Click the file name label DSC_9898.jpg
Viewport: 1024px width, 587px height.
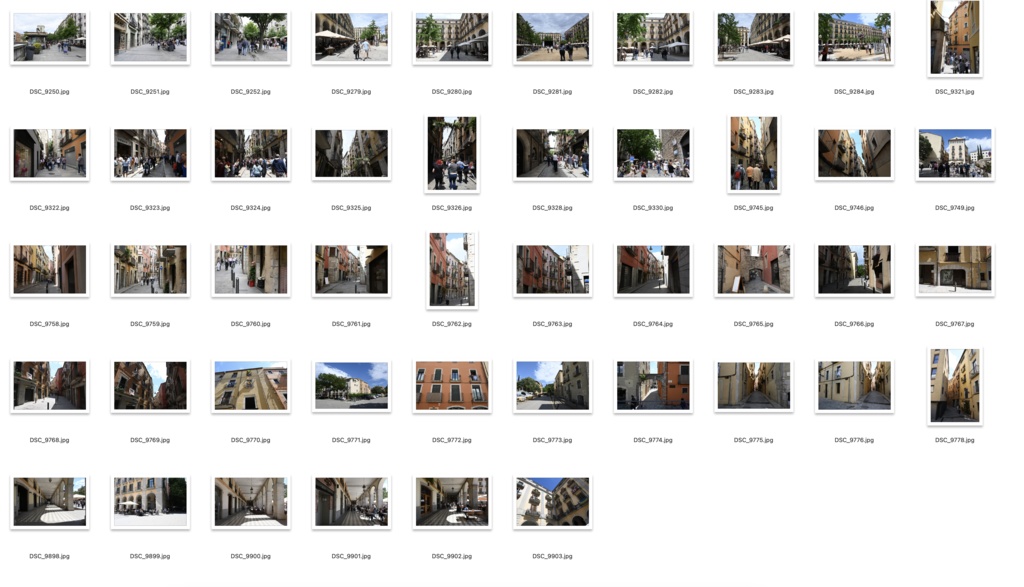[x=50, y=557]
